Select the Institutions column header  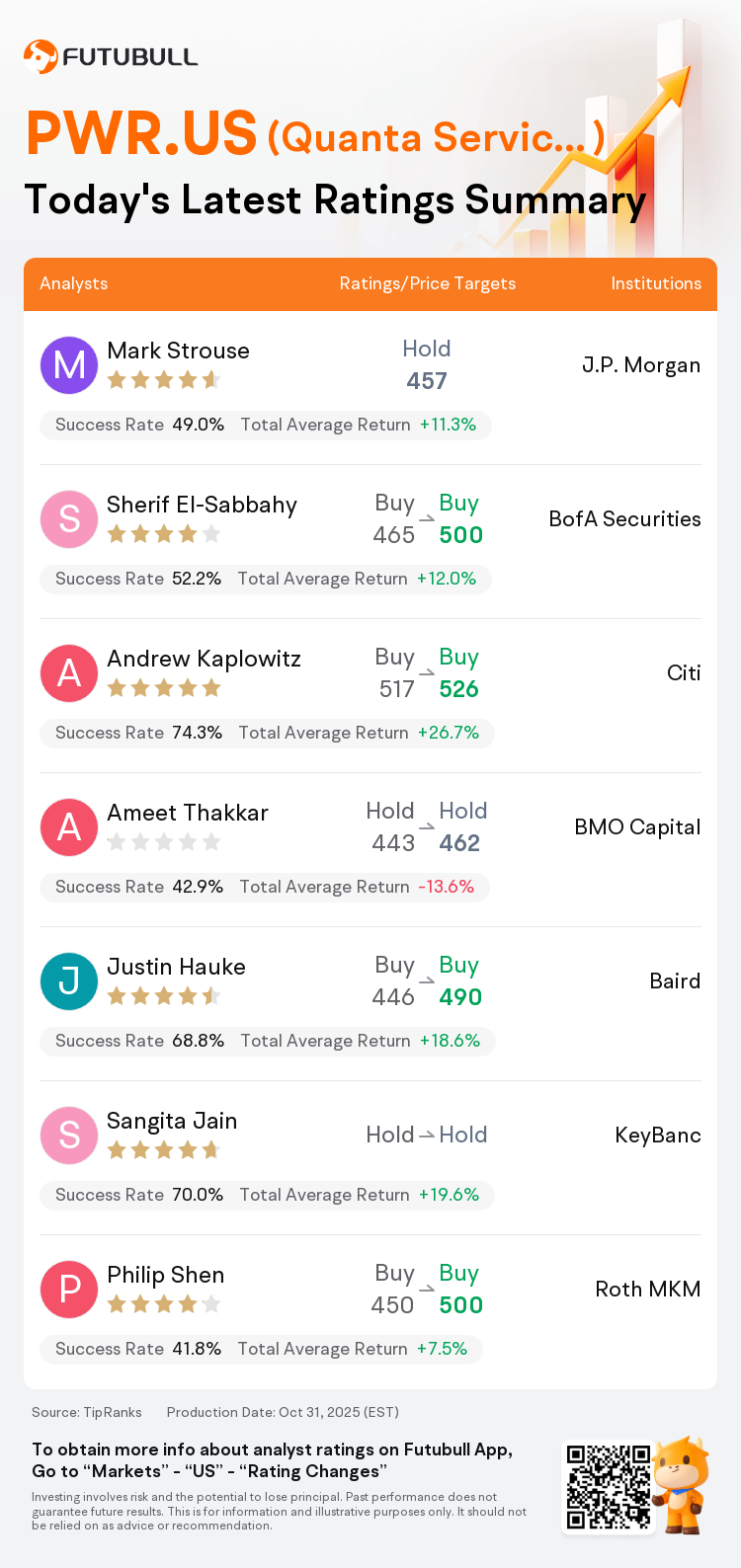point(656,283)
